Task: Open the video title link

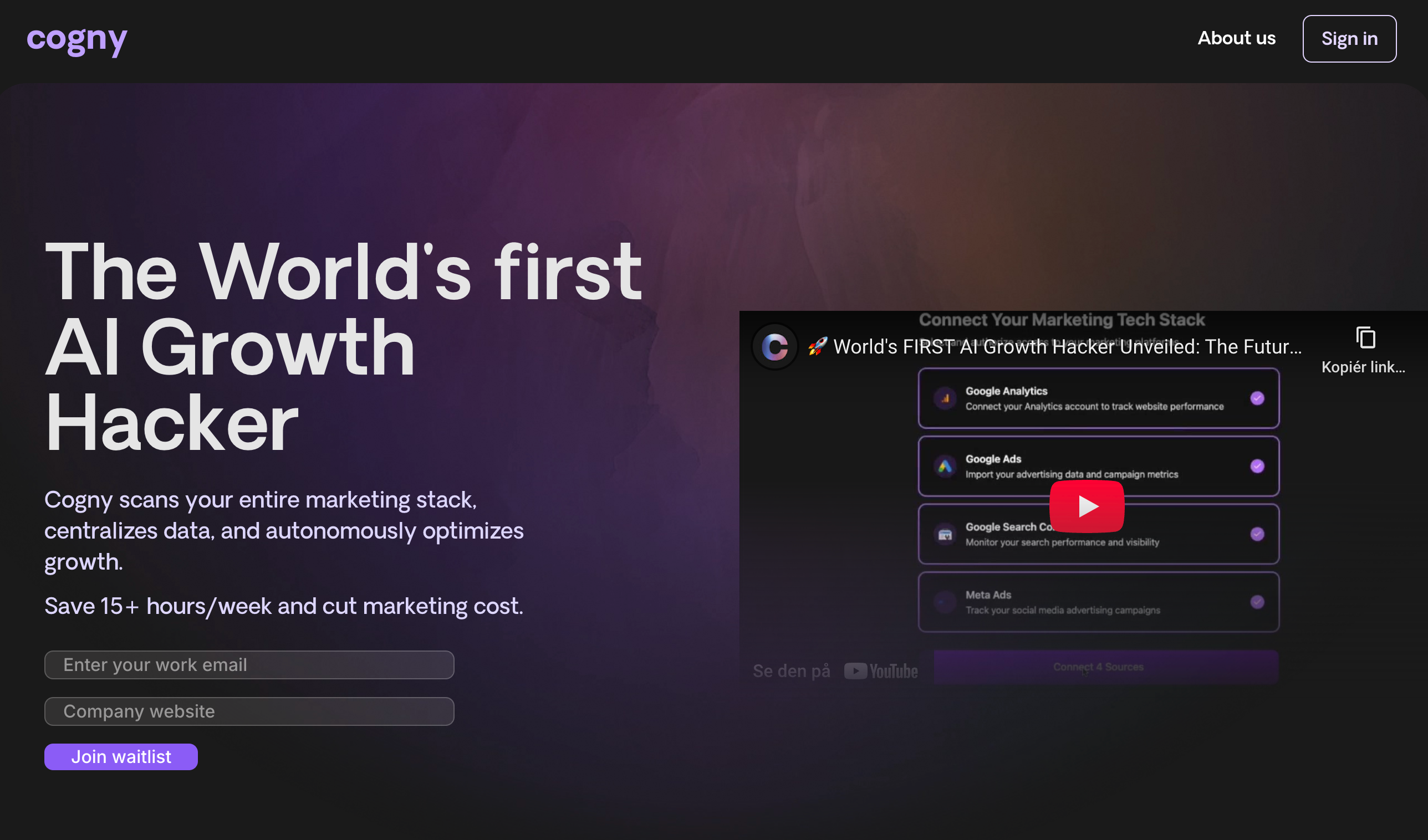Action: pyautogui.click(x=1067, y=346)
